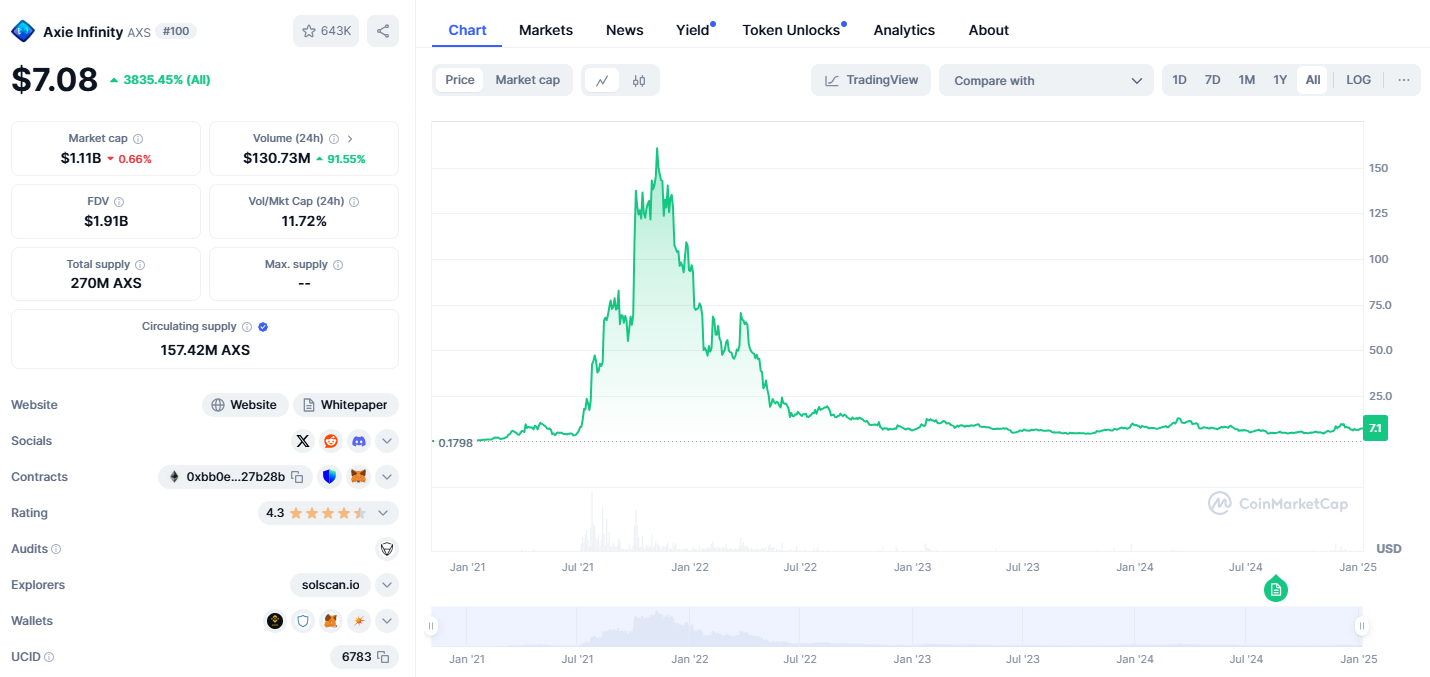Copy the contract address 0xbb0e...27b28b

click(x=297, y=477)
